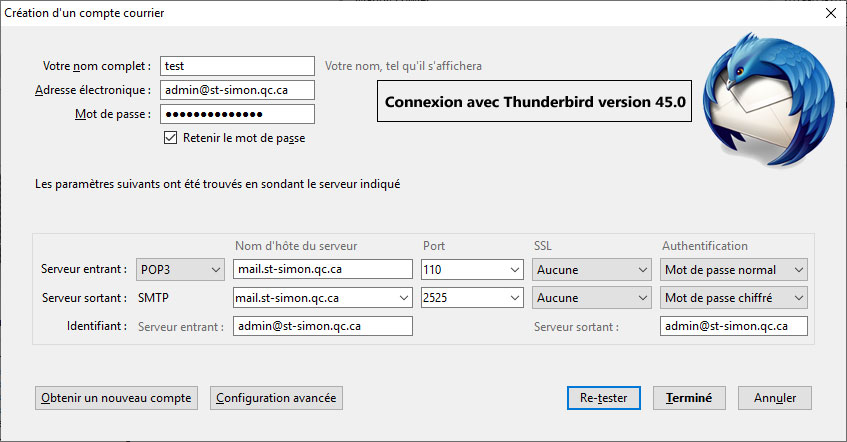Open "Mot de passe normal" authentication dropdown
The image size is (847, 442).
pos(734,269)
